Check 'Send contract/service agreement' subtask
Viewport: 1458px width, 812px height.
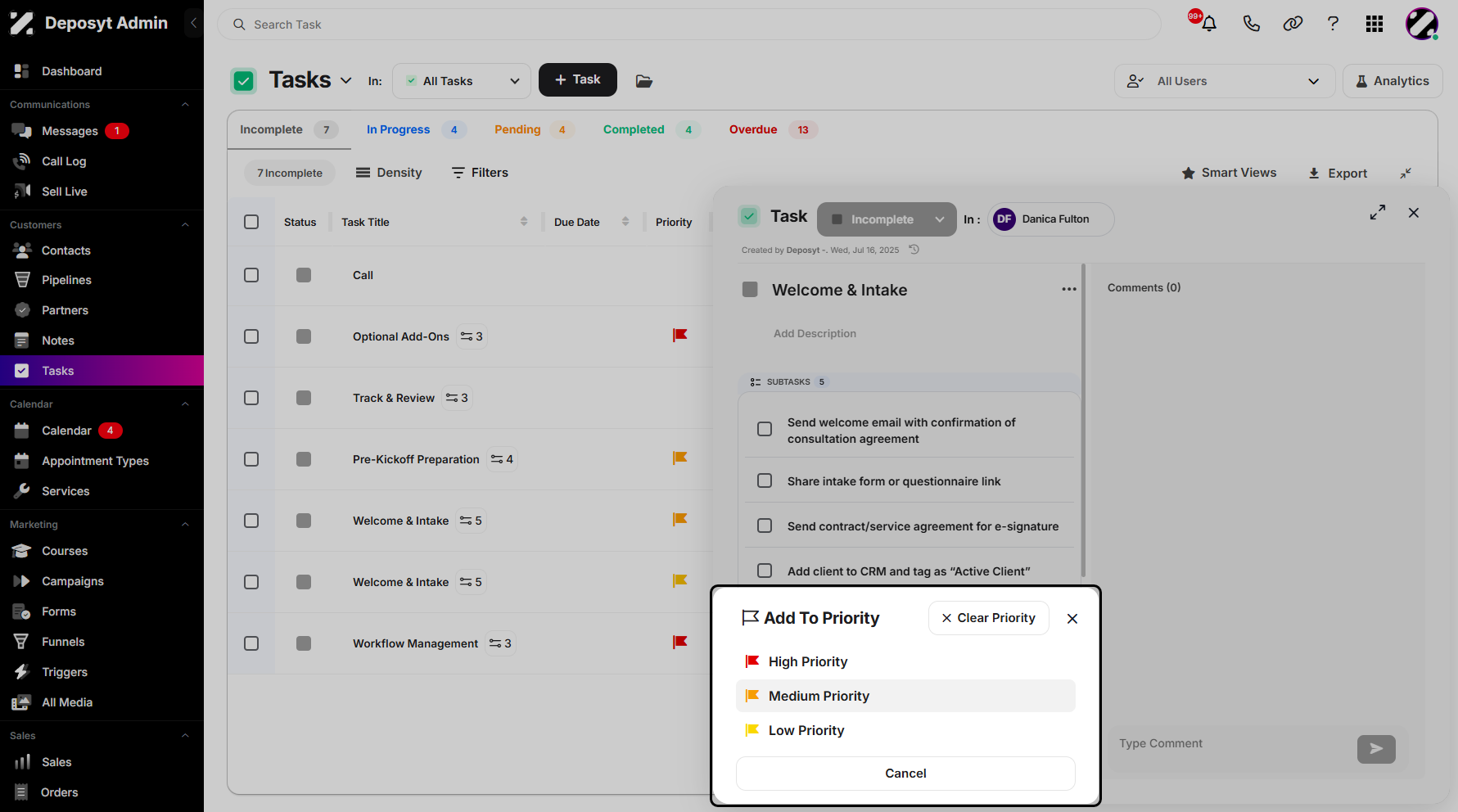pos(765,526)
